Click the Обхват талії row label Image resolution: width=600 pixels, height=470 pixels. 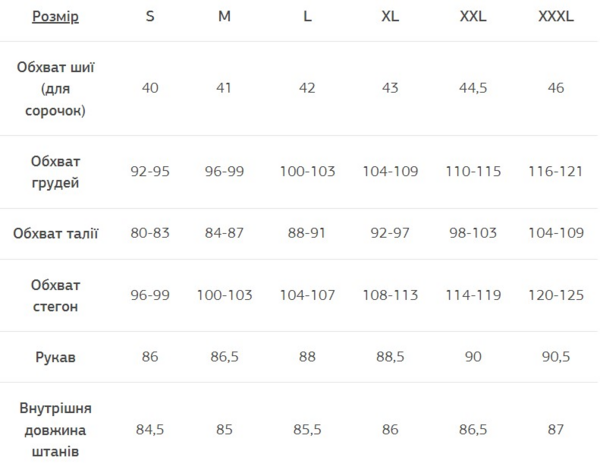click(x=56, y=234)
